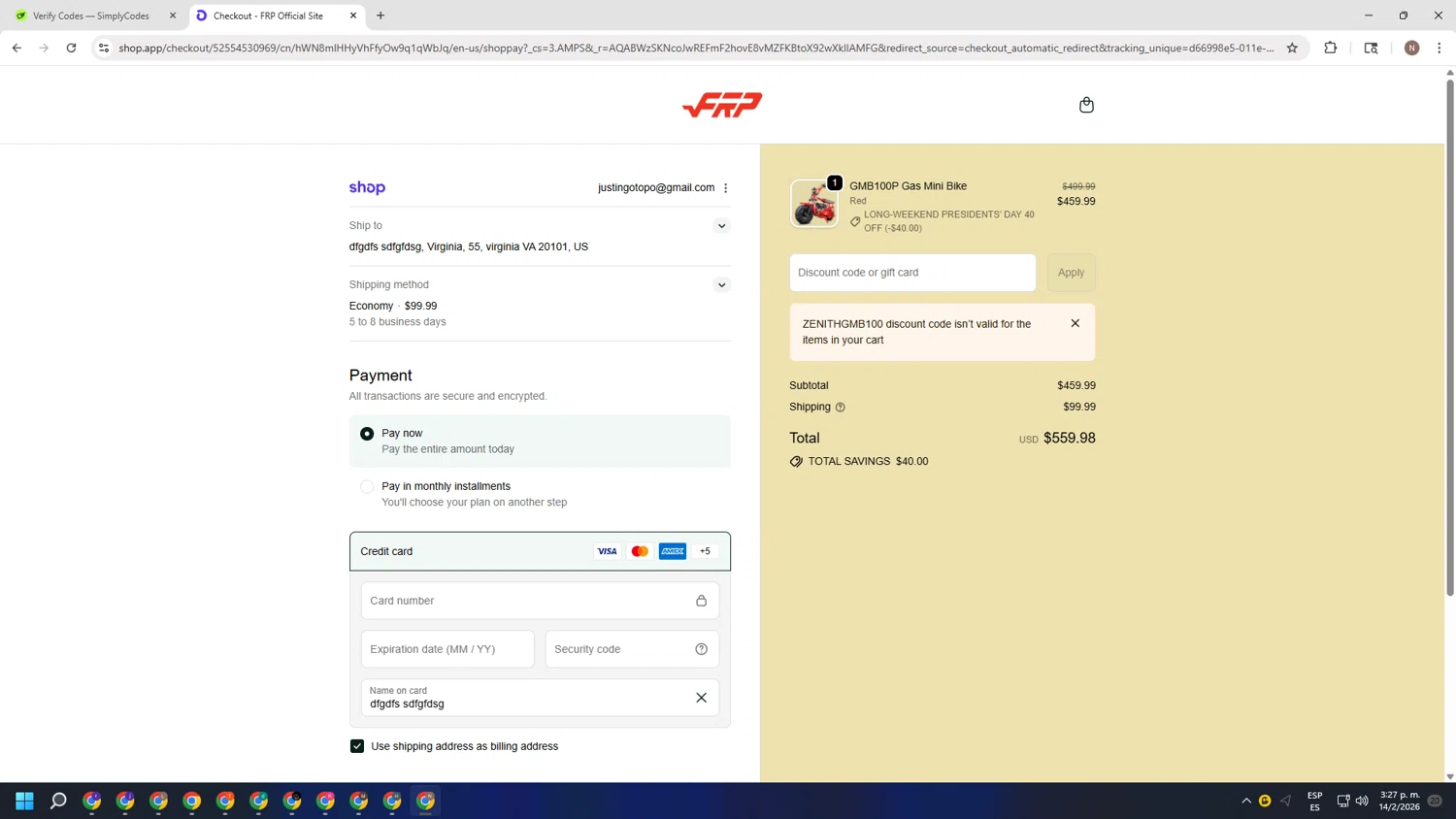Click lock icon in card number field
The width and height of the screenshot is (1456, 819).
pos(701,601)
